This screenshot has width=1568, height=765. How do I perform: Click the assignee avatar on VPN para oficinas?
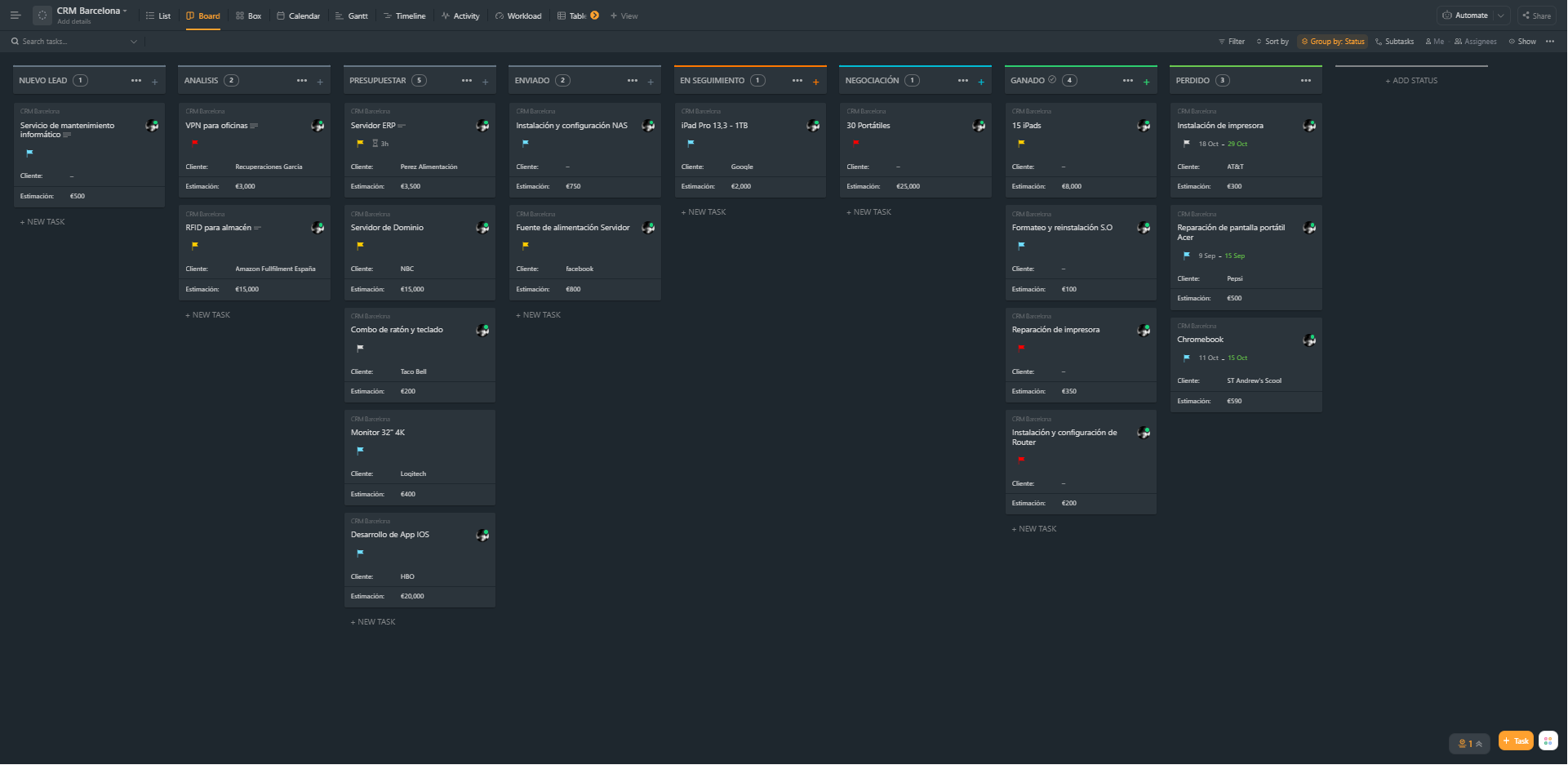point(318,126)
